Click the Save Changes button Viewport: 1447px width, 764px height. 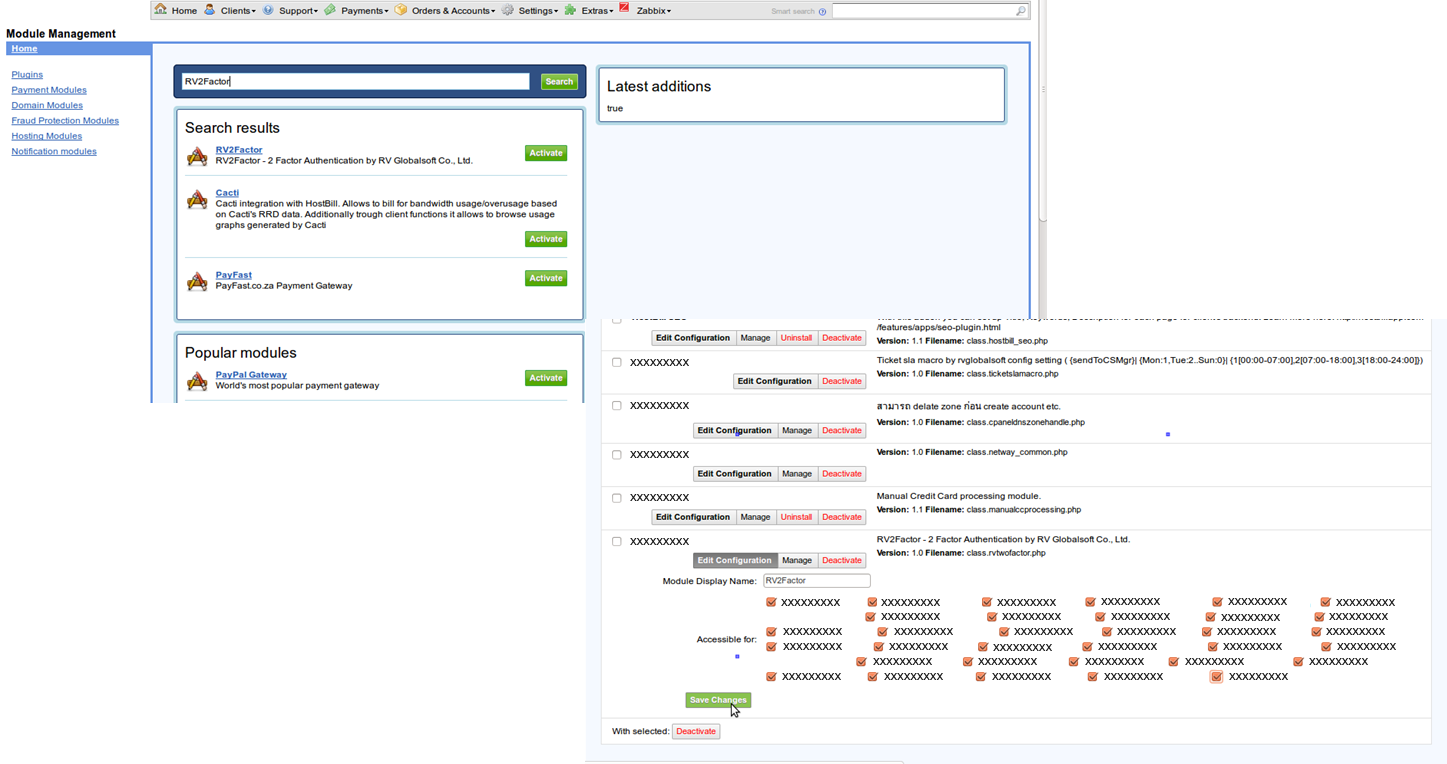[x=718, y=700]
